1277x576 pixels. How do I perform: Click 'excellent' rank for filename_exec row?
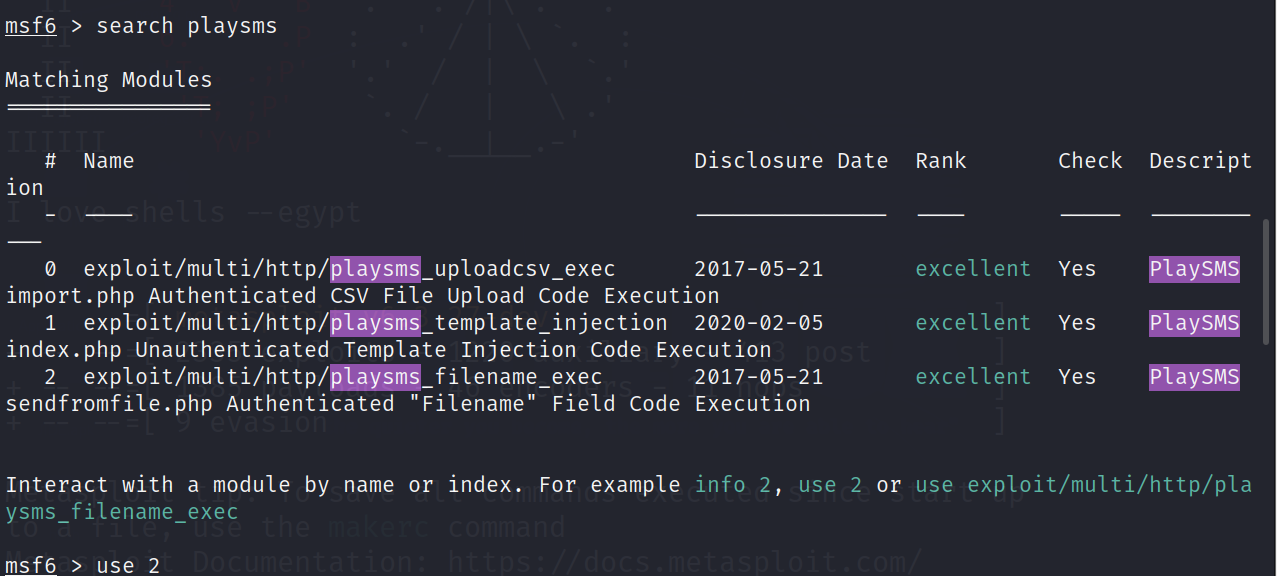pyautogui.click(x=973, y=377)
